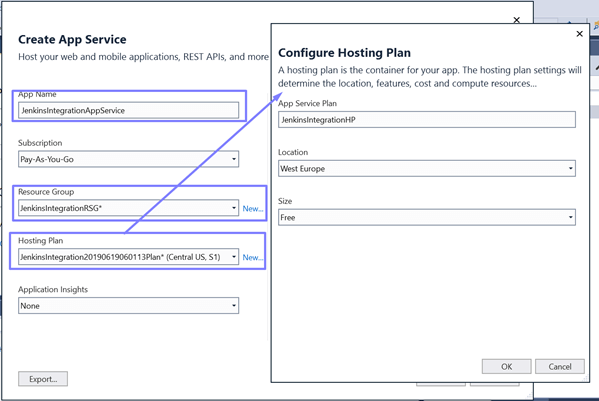Open the Subscription Pay-As-You-Go dropdown
This screenshot has width=599, height=401.
click(128, 159)
